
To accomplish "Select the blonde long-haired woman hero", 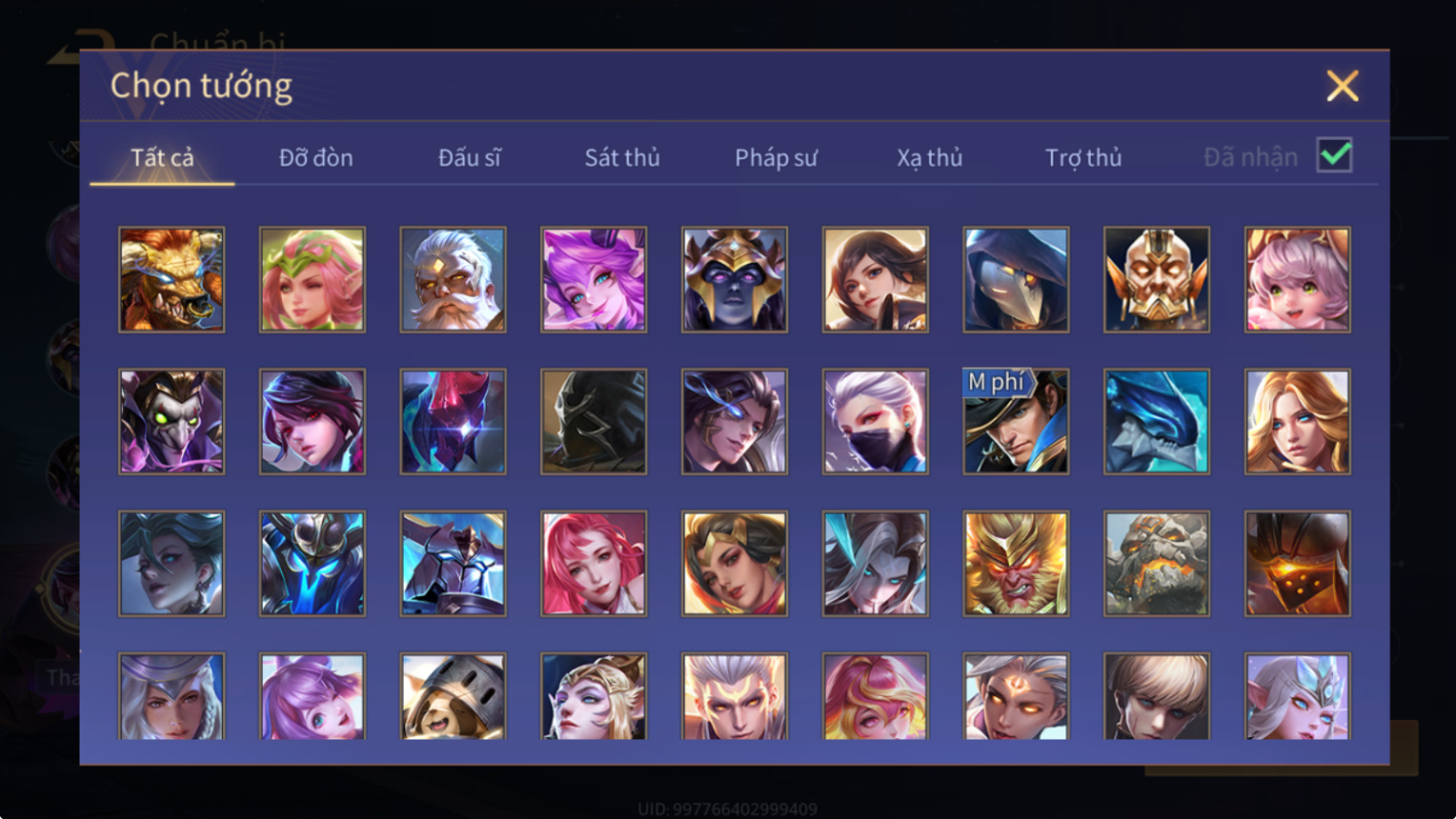I will 1297,421.
